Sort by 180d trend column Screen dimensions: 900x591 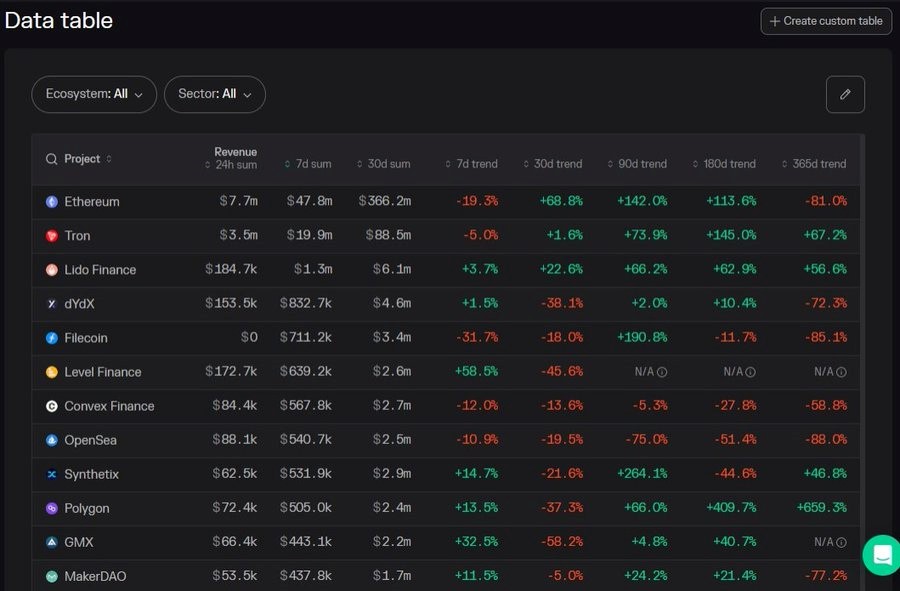(x=724, y=164)
